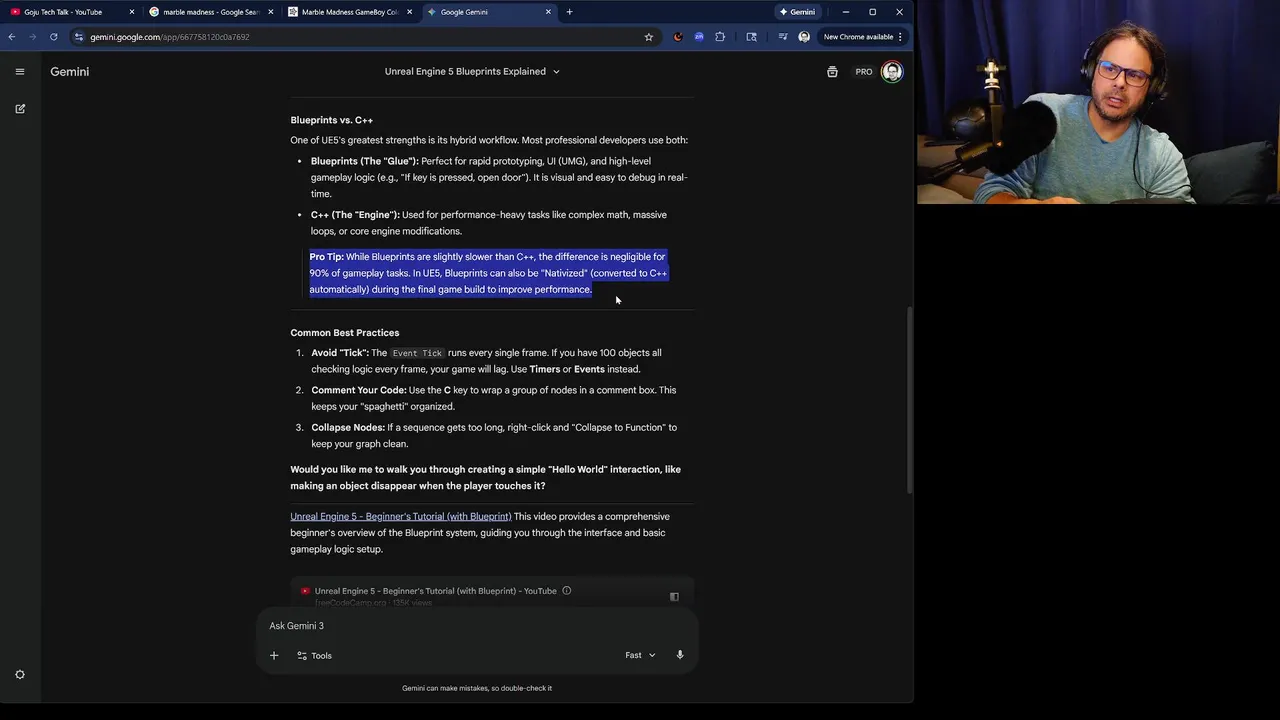Open the Chrome profile avatar in toolbar
The image size is (1280, 720).
(804, 37)
